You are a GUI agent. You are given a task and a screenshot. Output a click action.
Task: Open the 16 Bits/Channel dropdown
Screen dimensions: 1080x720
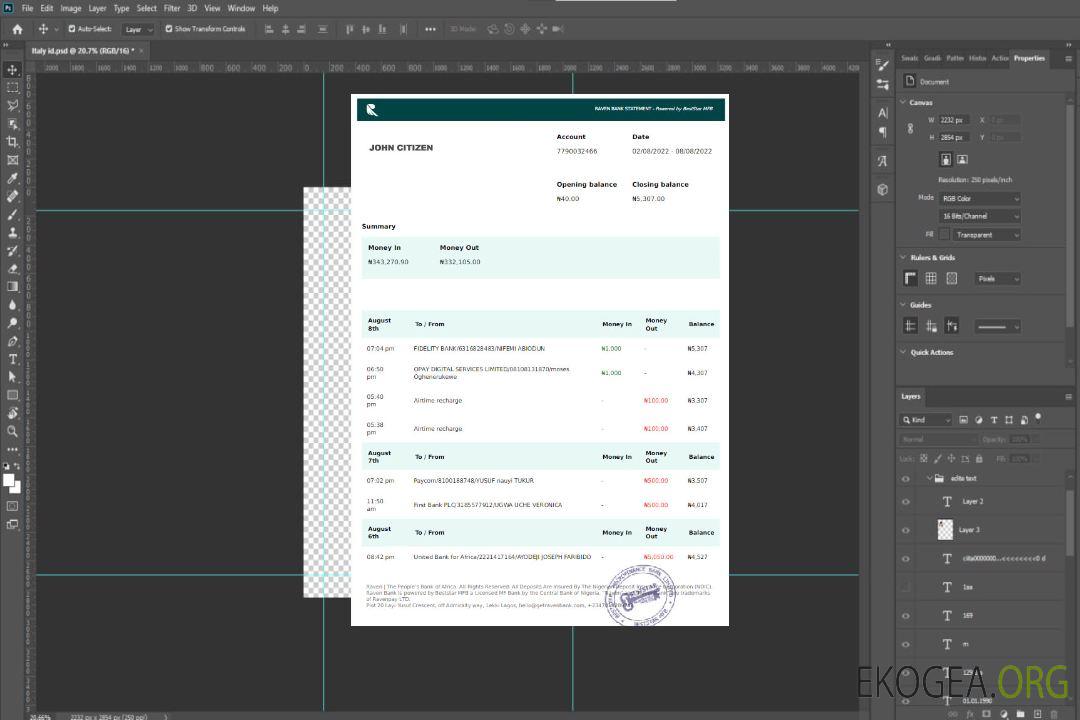[x=979, y=216]
